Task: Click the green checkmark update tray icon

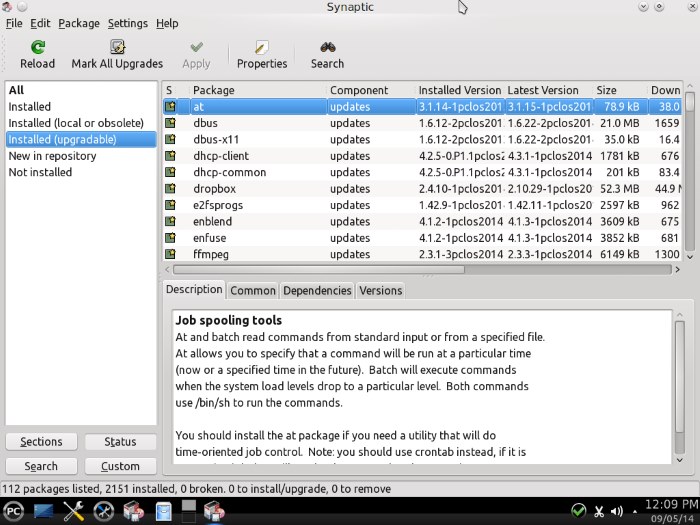Action: (x=578, y=511)
